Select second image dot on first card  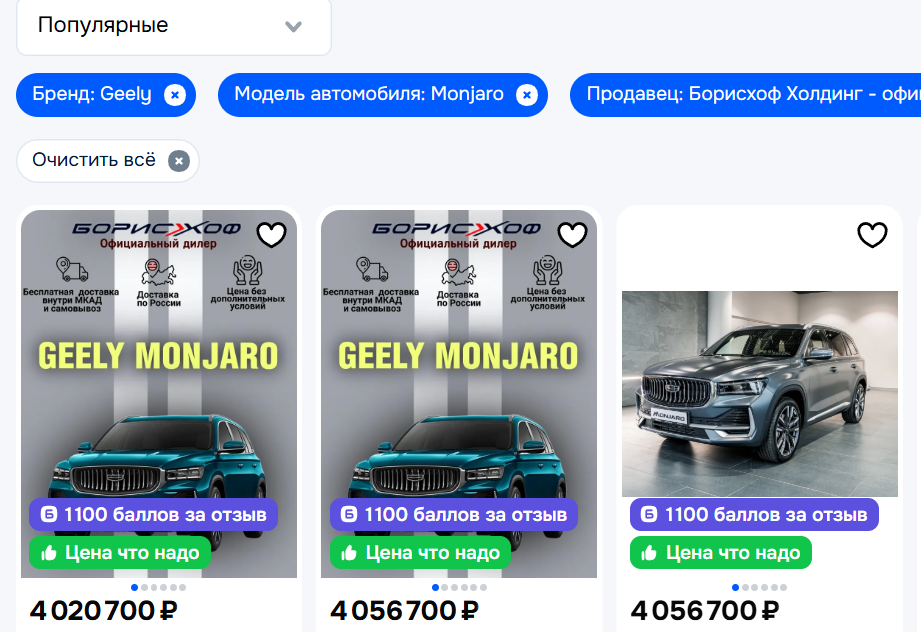(x=144, y=587)
